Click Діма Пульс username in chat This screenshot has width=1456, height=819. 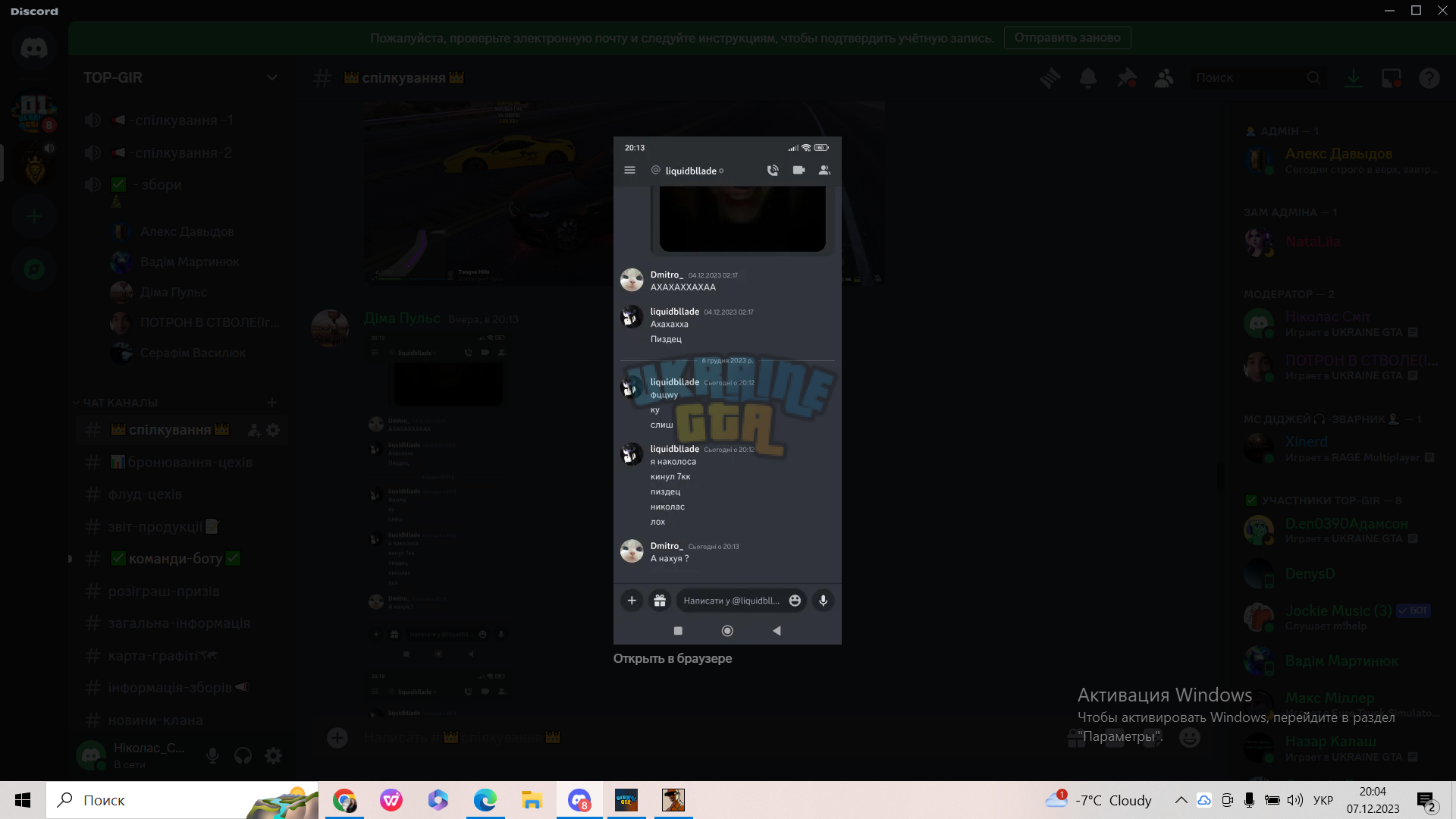tap(402, 318)
